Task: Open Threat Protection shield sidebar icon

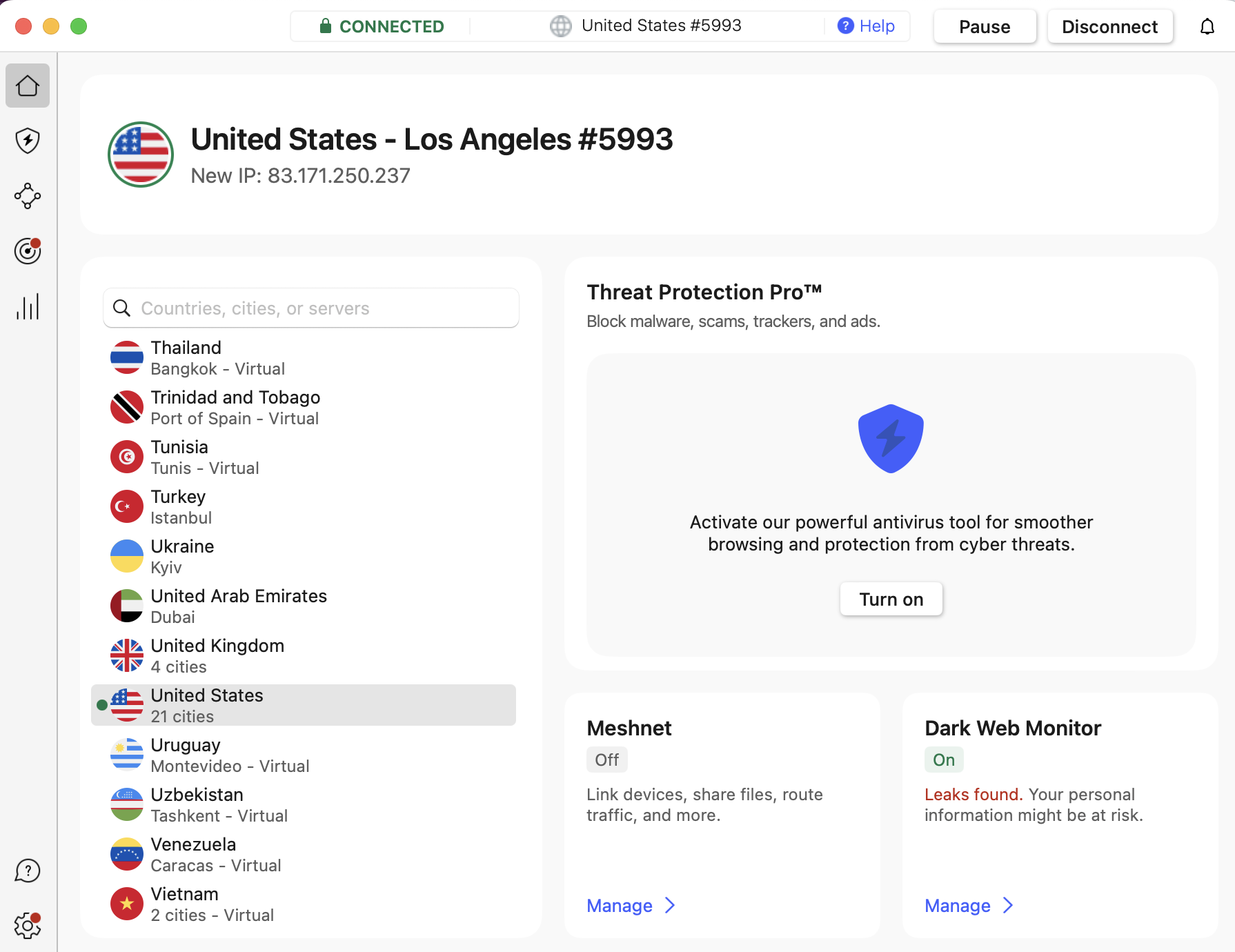Action: [x=28, y=141]
